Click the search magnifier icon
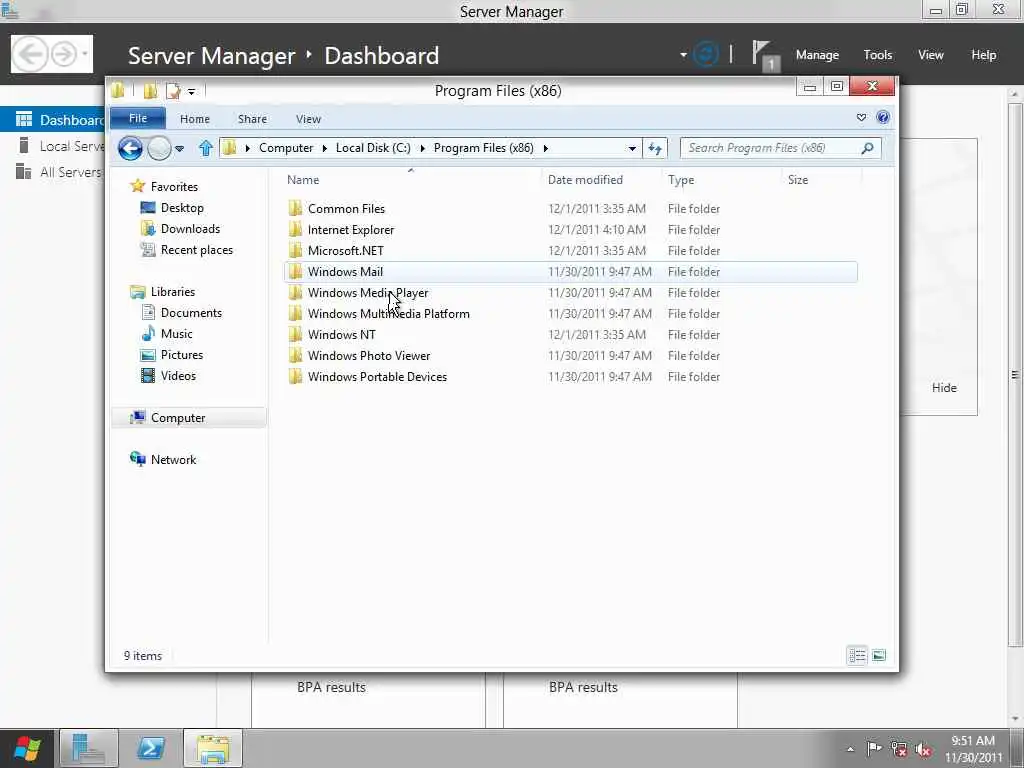The width and height of the screenshot is (1024, 768). 867,148
